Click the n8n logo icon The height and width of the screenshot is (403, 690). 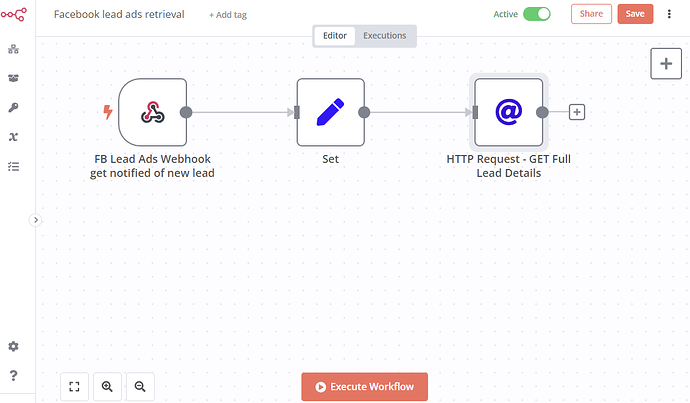pos(13,16)
